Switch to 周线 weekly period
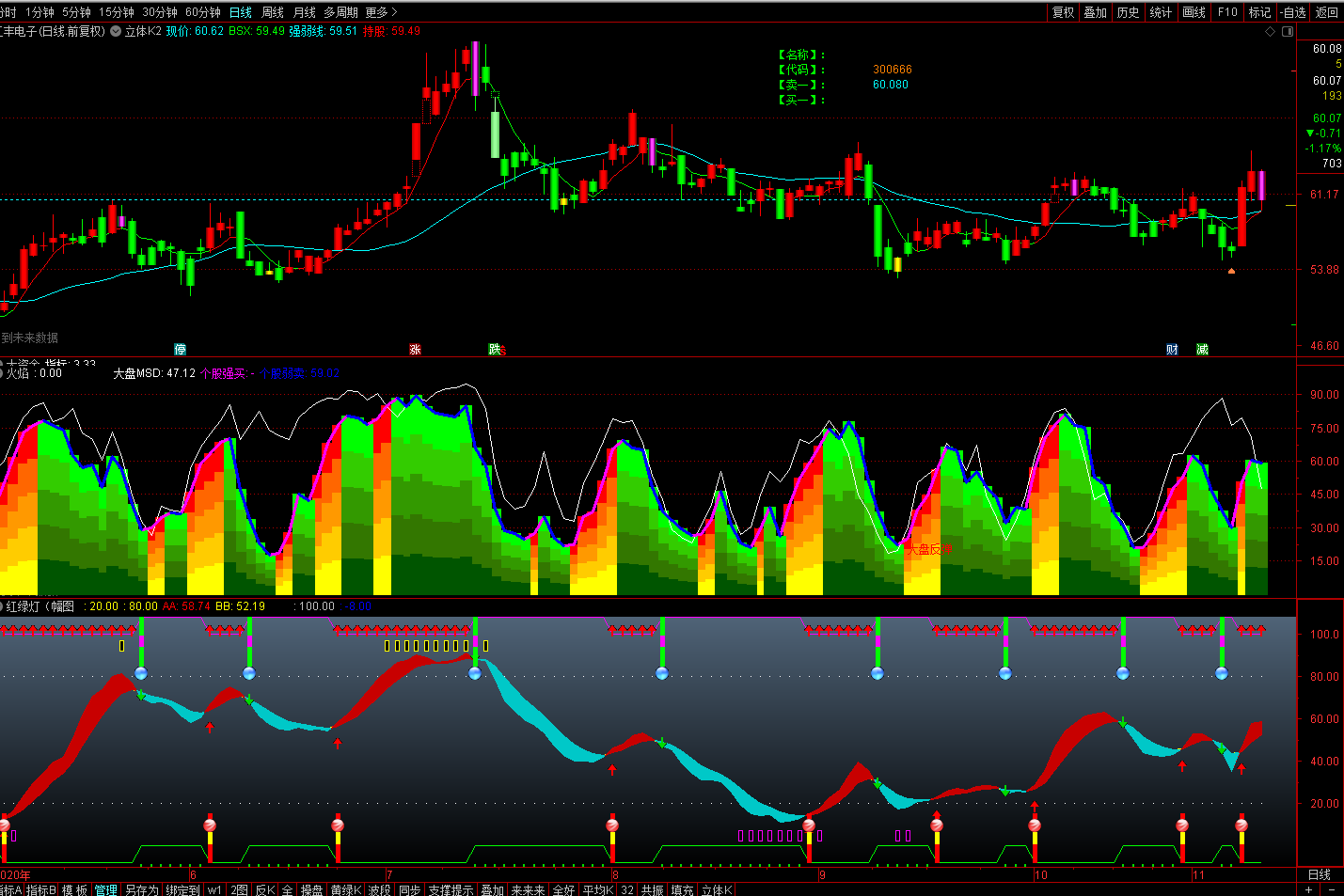This screenshot has width=1344, height=896. (273, 12)
